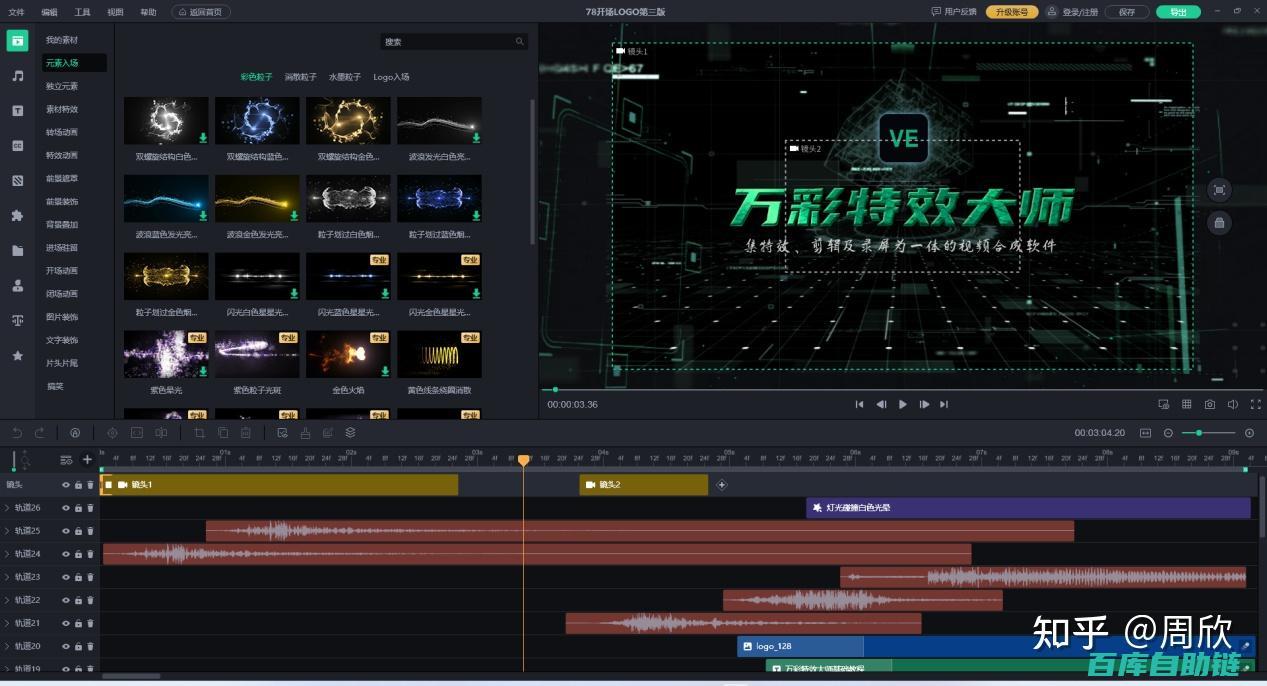Toggle visibility of 轨道26

click(x=66, y=508)
